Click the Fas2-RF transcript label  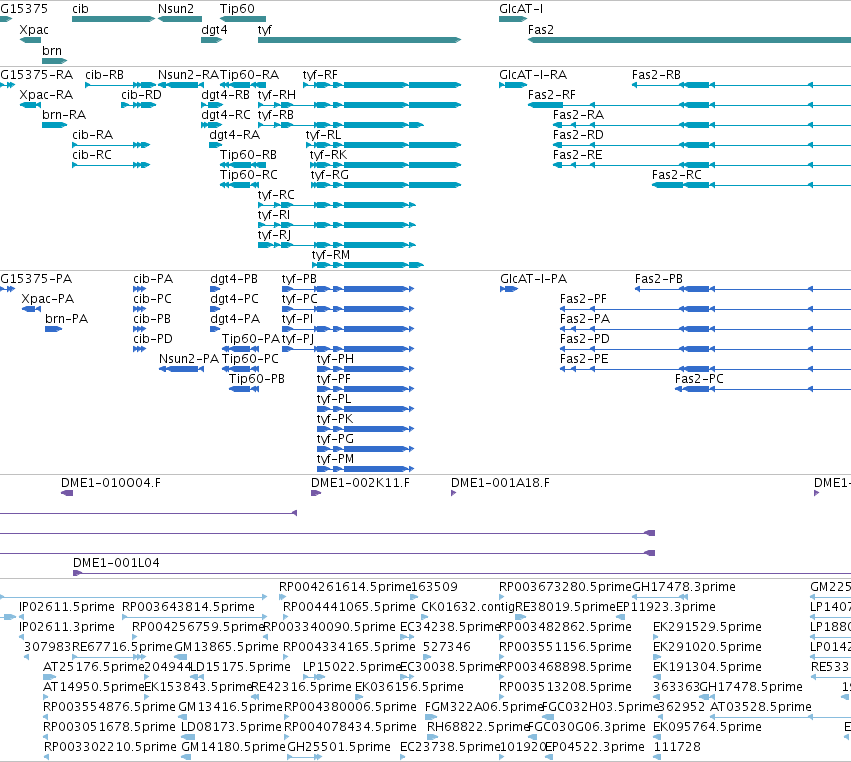tap(552, 95)
